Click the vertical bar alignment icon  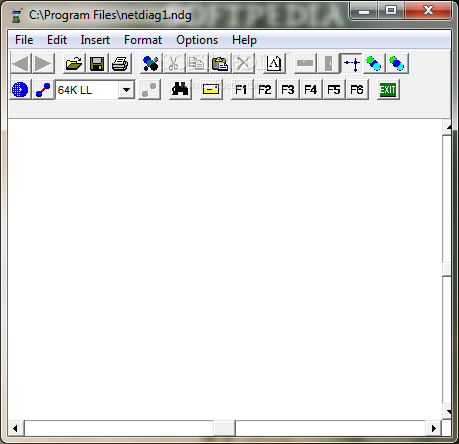(328, 63)
